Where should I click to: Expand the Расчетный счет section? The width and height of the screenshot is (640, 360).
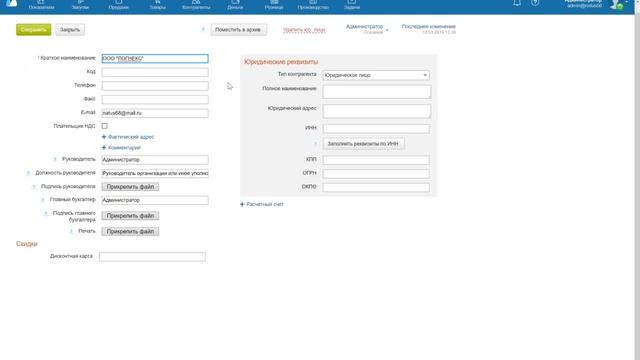tap(262, 204)
